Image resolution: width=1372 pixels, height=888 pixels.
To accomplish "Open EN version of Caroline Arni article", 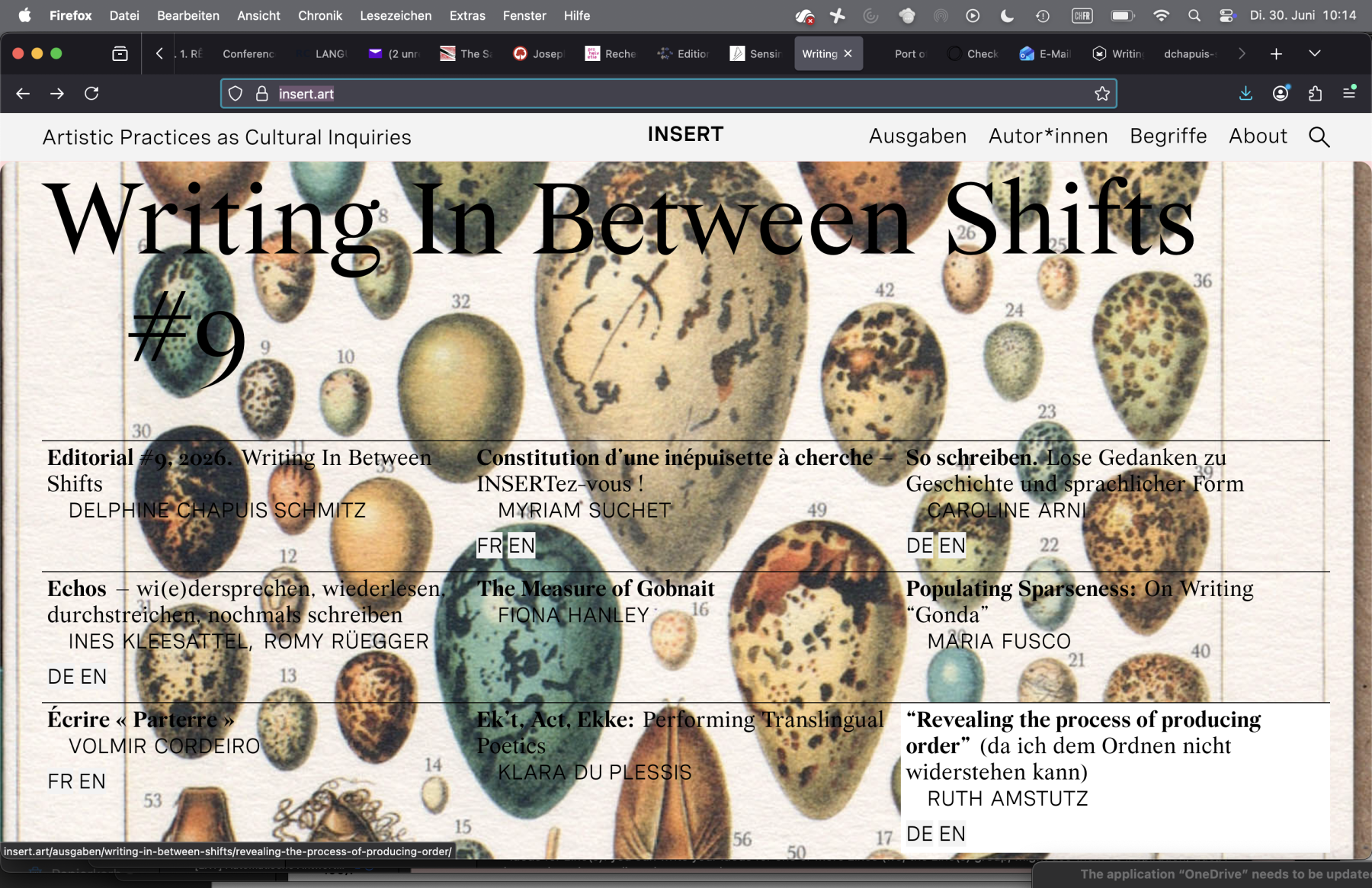I will [x=952, y=546].
